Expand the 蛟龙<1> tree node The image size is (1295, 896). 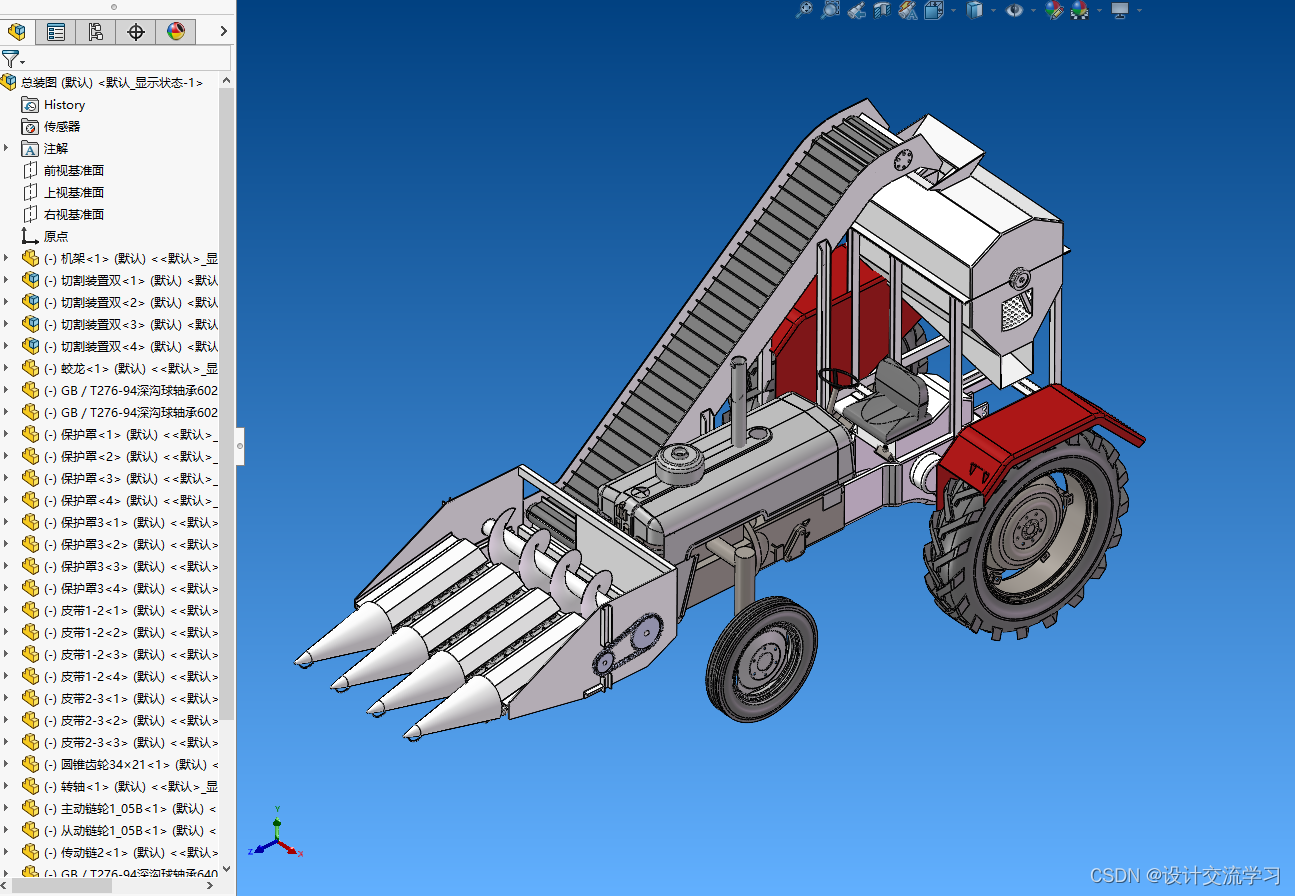pyautogui.click(x=7, y=368)
